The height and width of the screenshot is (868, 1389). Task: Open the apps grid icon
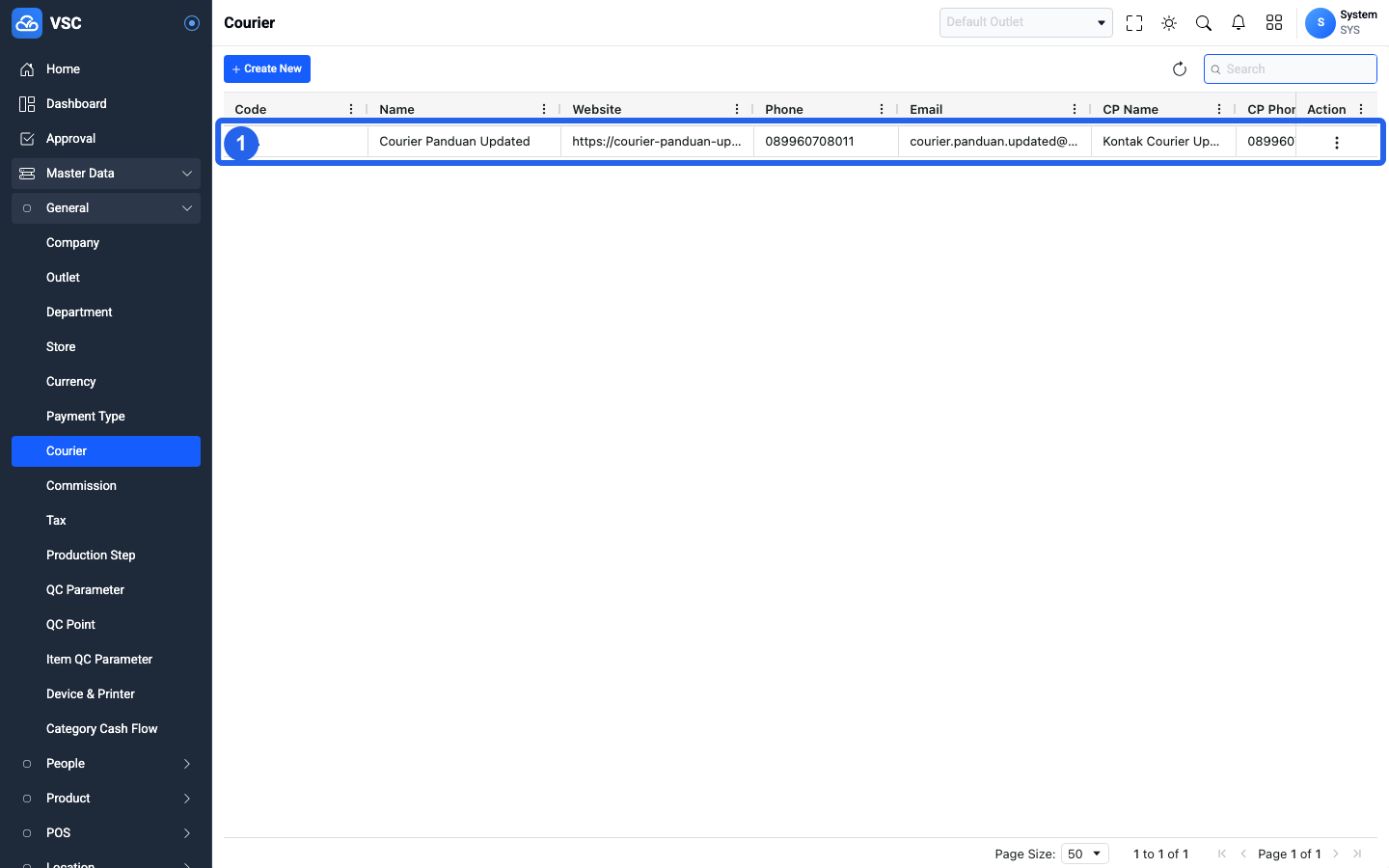point(1274,23)
